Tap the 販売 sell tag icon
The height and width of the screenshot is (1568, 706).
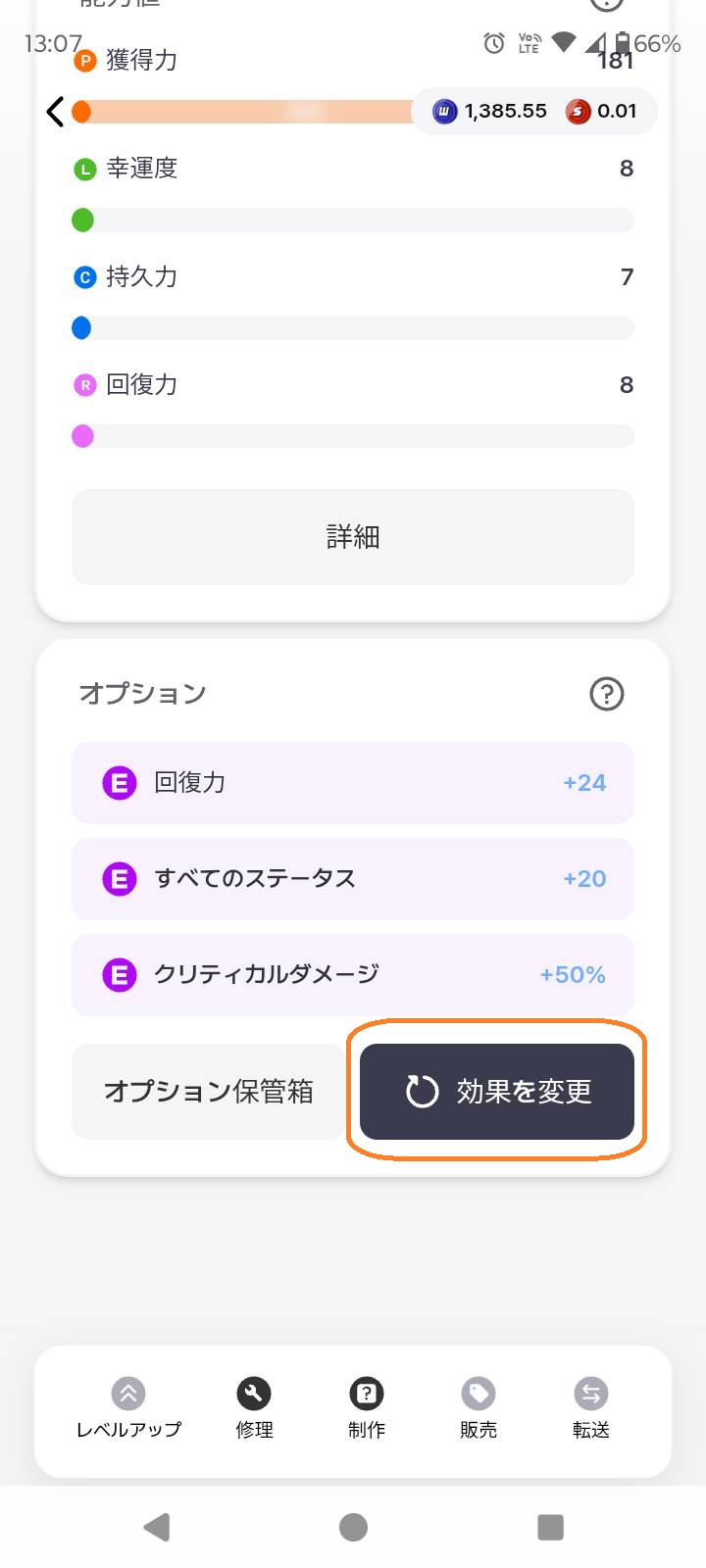pyautogui.click(x=479, y=1394)
